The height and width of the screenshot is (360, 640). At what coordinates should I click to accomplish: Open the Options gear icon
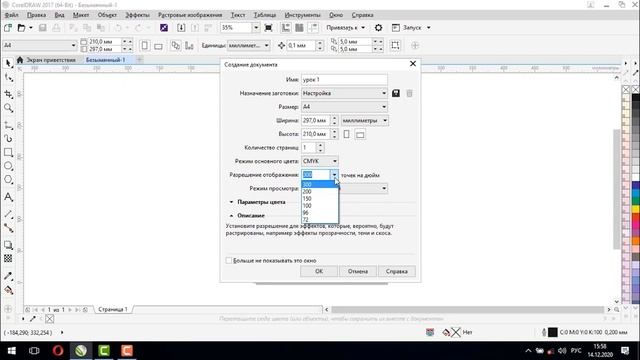click(x=378, y=28)
